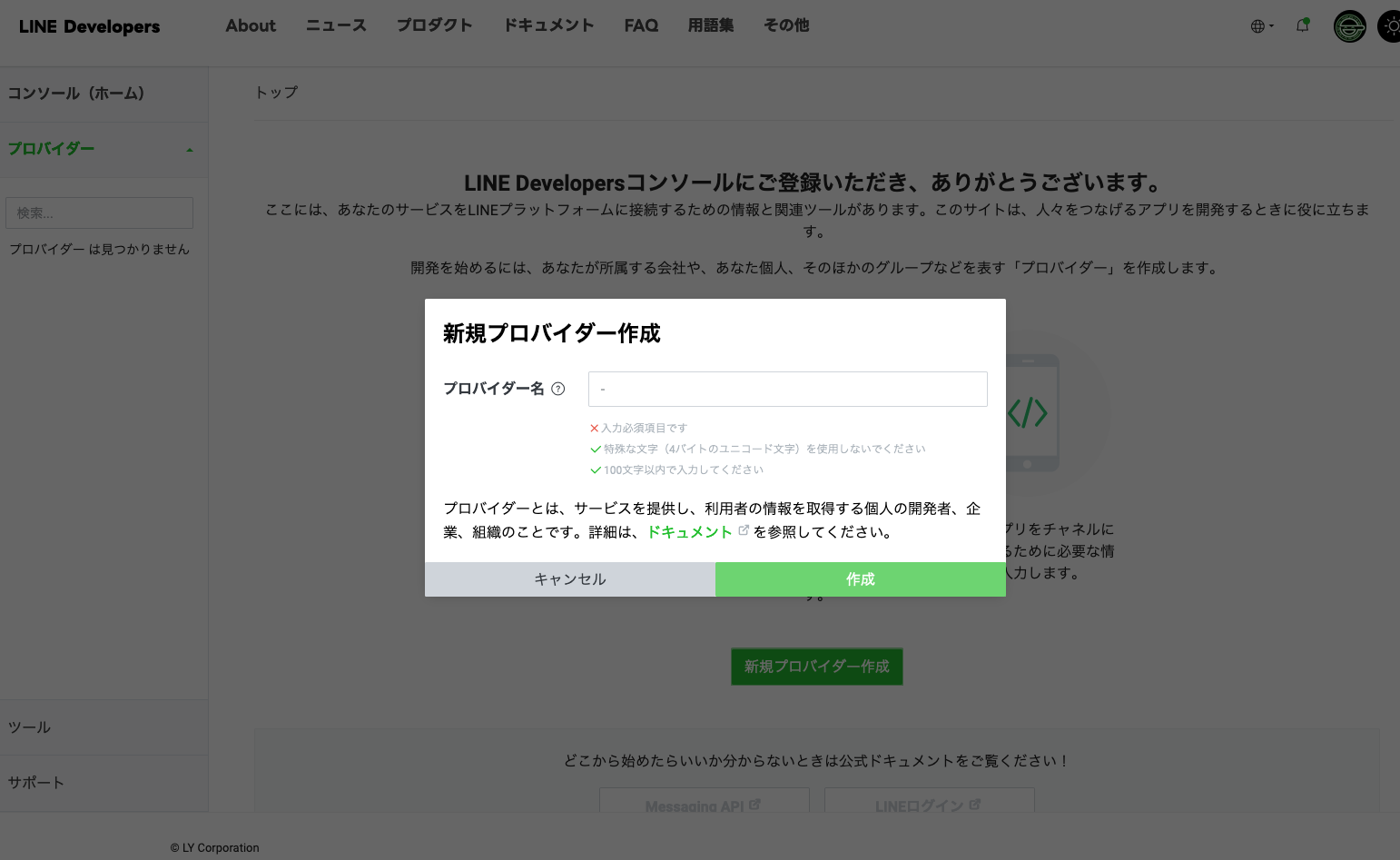Click the 作成 button in dialog
The width and height of the screenshot is (1400, 860).
[x=861, y=579]
